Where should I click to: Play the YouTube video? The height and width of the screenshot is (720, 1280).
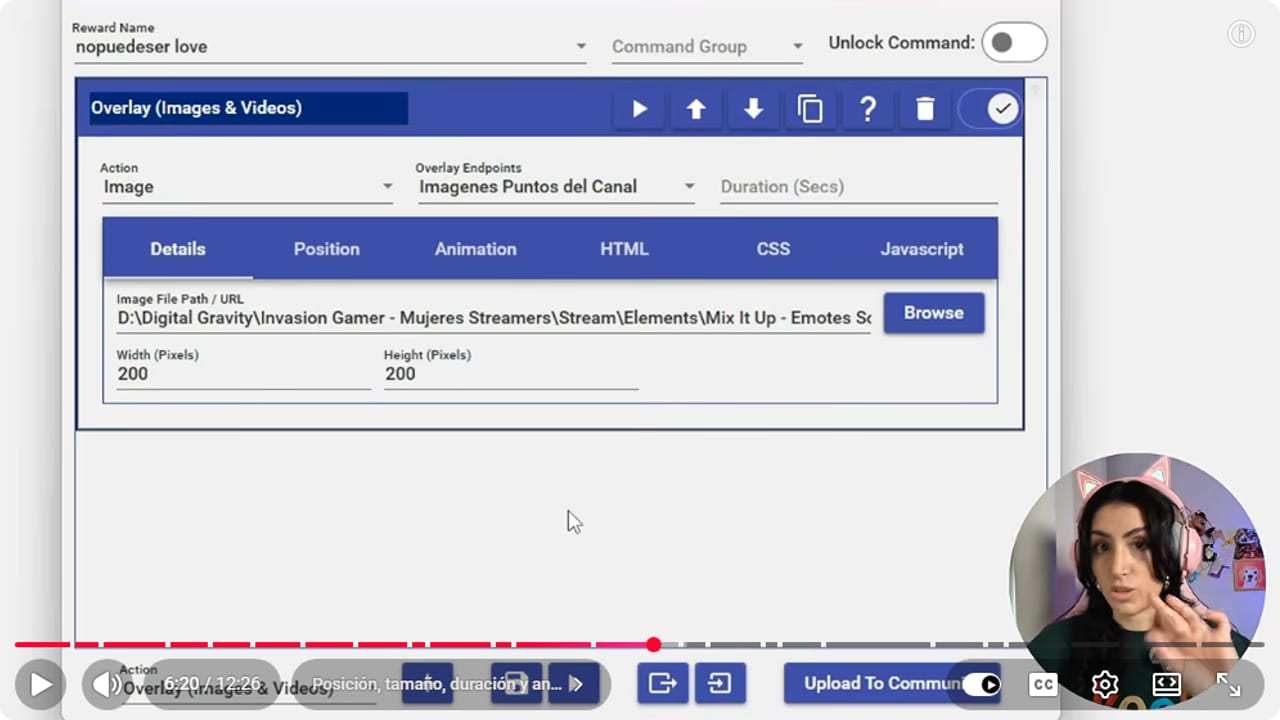coord(41,684)
